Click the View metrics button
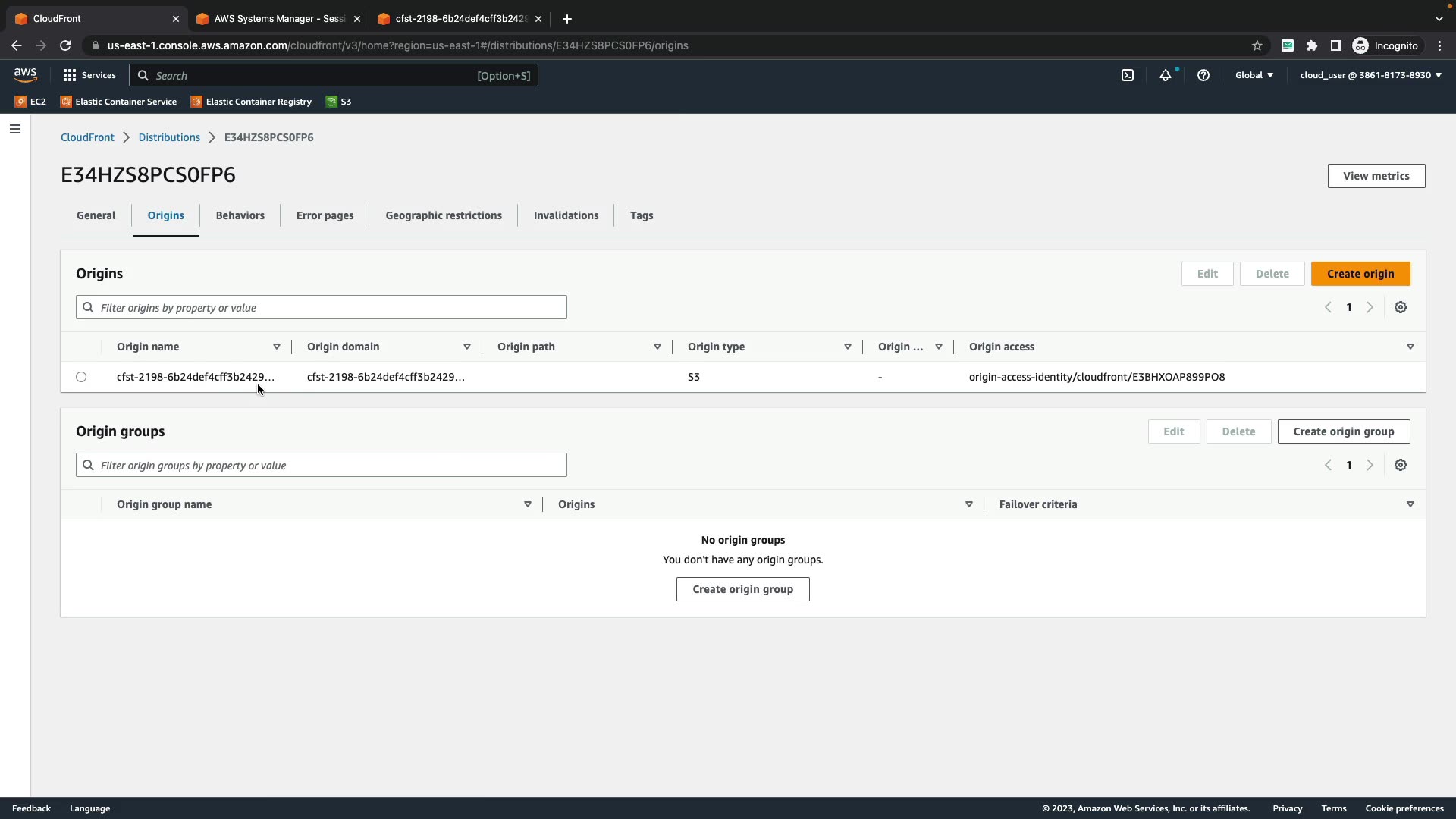Screen dimensions: 1456x819 1376,176
